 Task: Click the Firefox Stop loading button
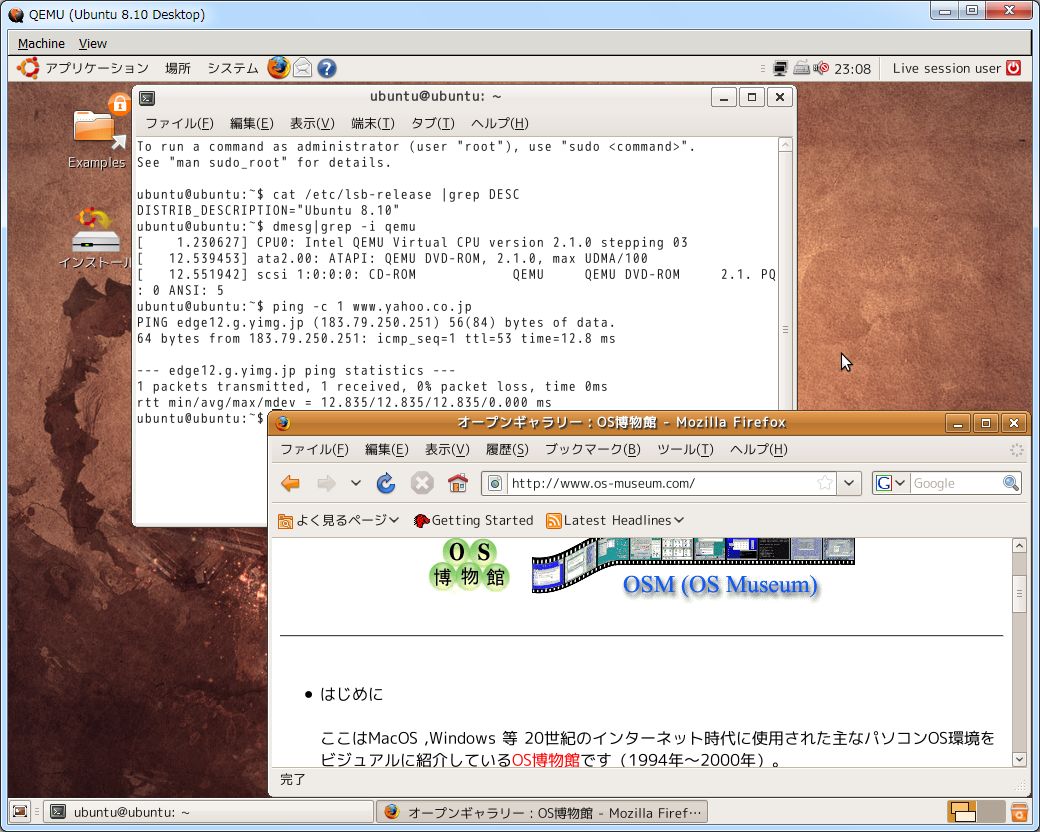point(422,483)
